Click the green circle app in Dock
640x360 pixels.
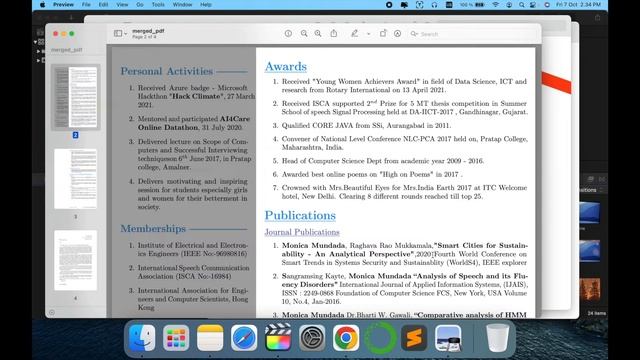point(380,338)
